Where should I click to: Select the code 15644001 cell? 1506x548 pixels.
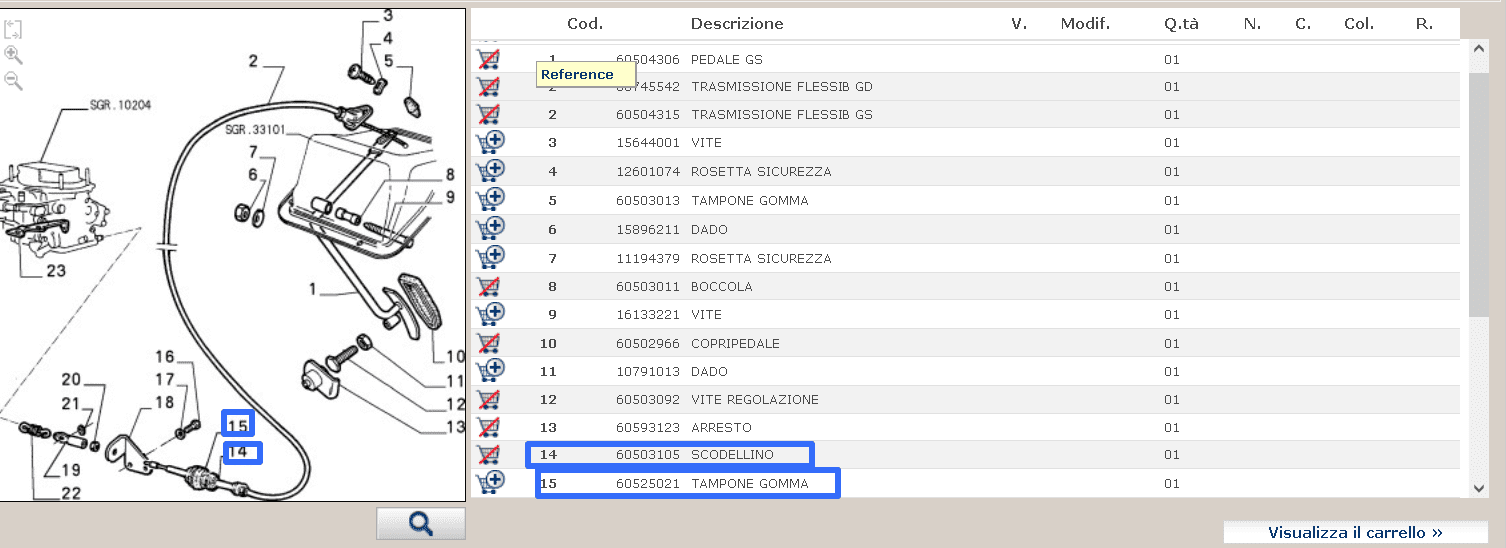pyautogui.click(x=648, y=142)
